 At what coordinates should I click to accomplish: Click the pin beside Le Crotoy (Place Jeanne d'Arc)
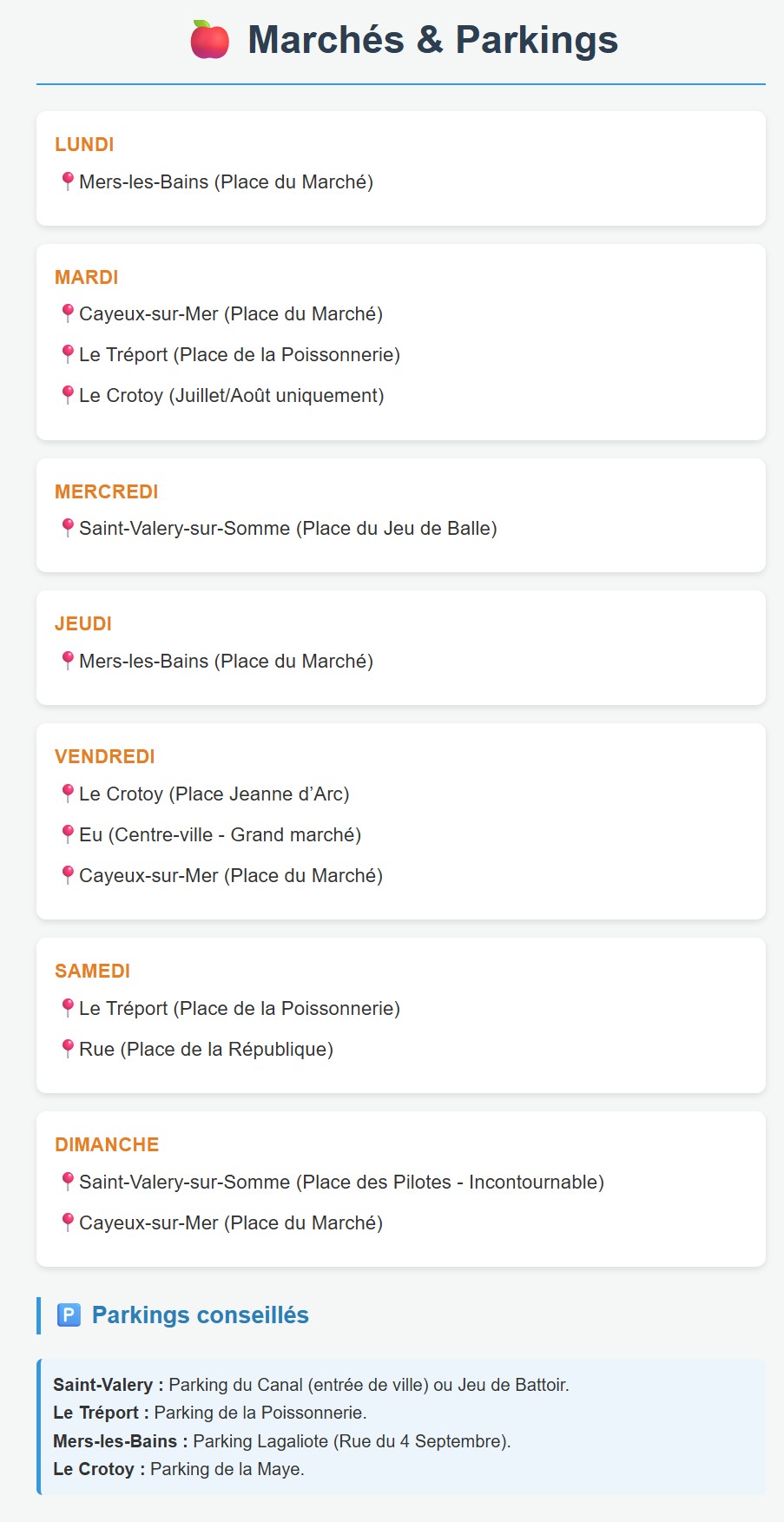68,794
